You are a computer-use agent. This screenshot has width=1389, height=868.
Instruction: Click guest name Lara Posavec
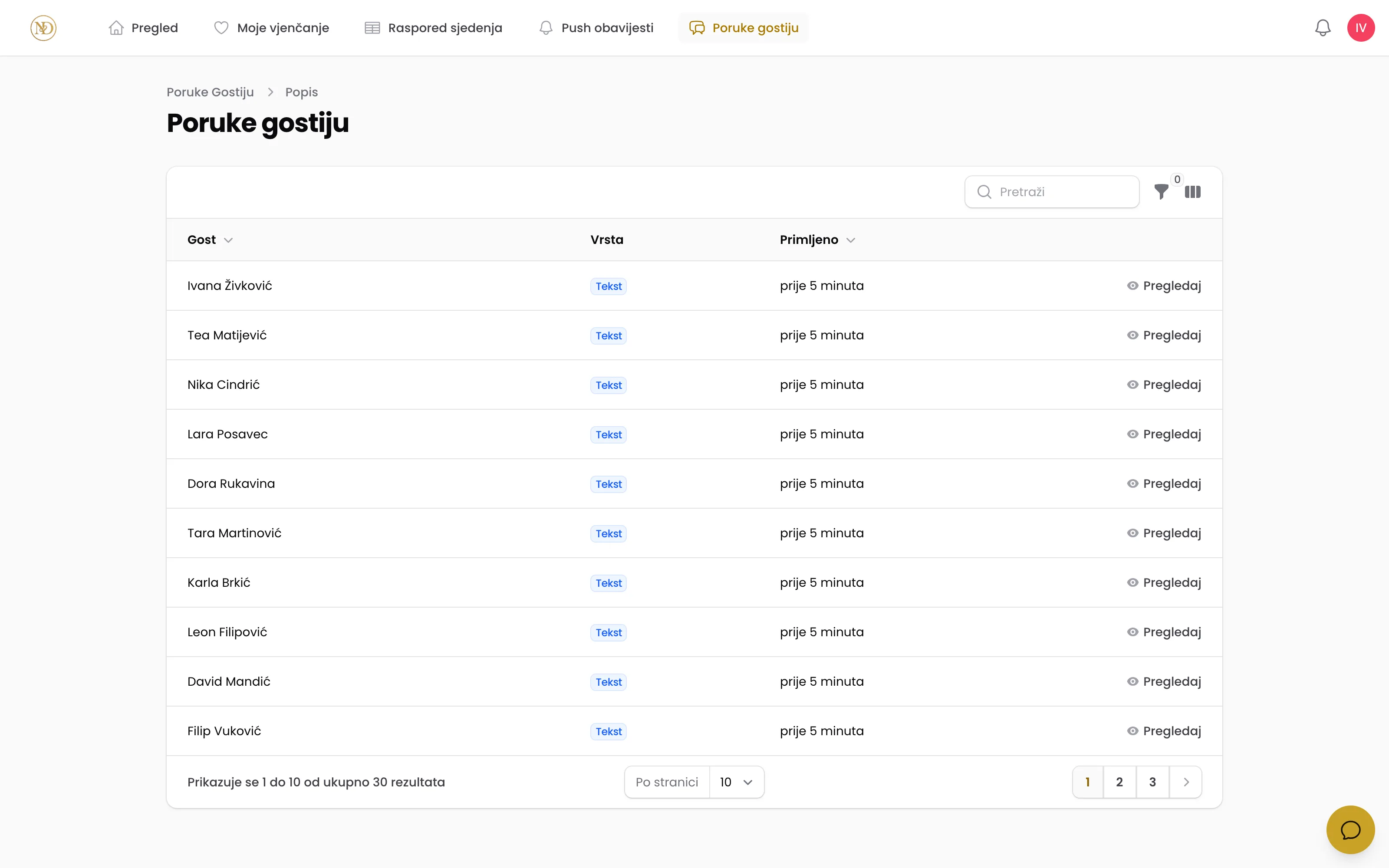coord(227,434)
